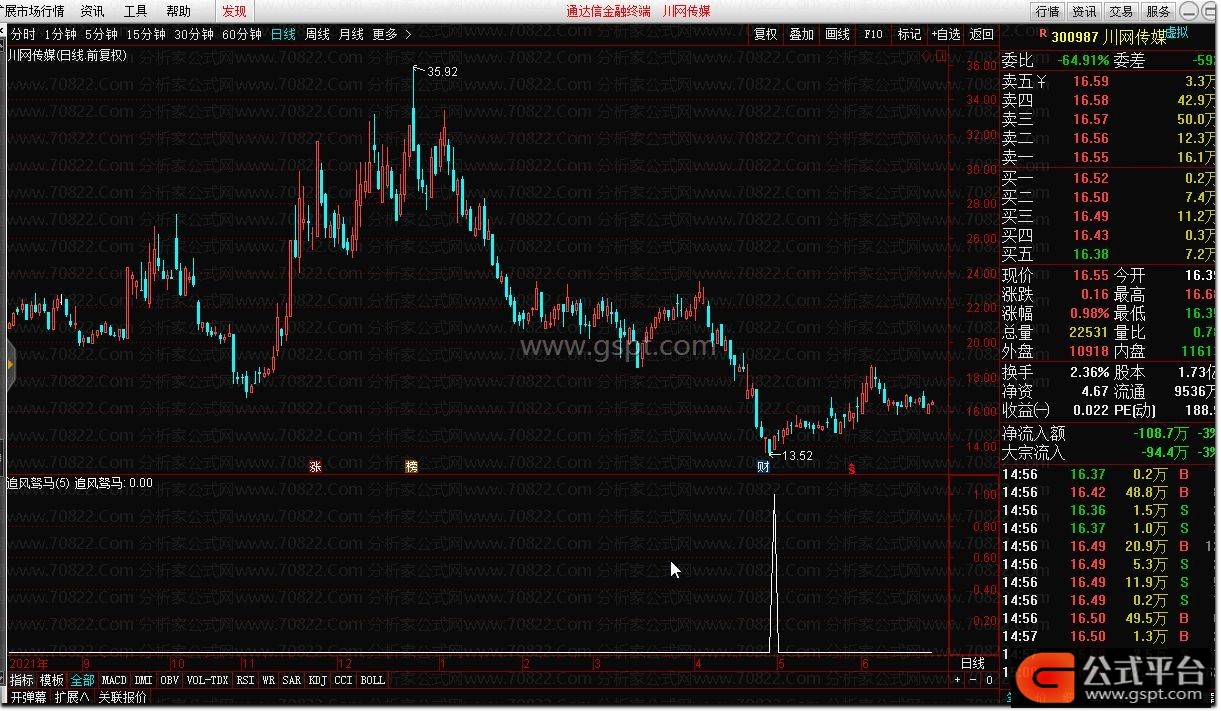Switch to the 模板 tab at the bottom
This screenshot has width=1221, height=711.
click(x=52, y=680)
